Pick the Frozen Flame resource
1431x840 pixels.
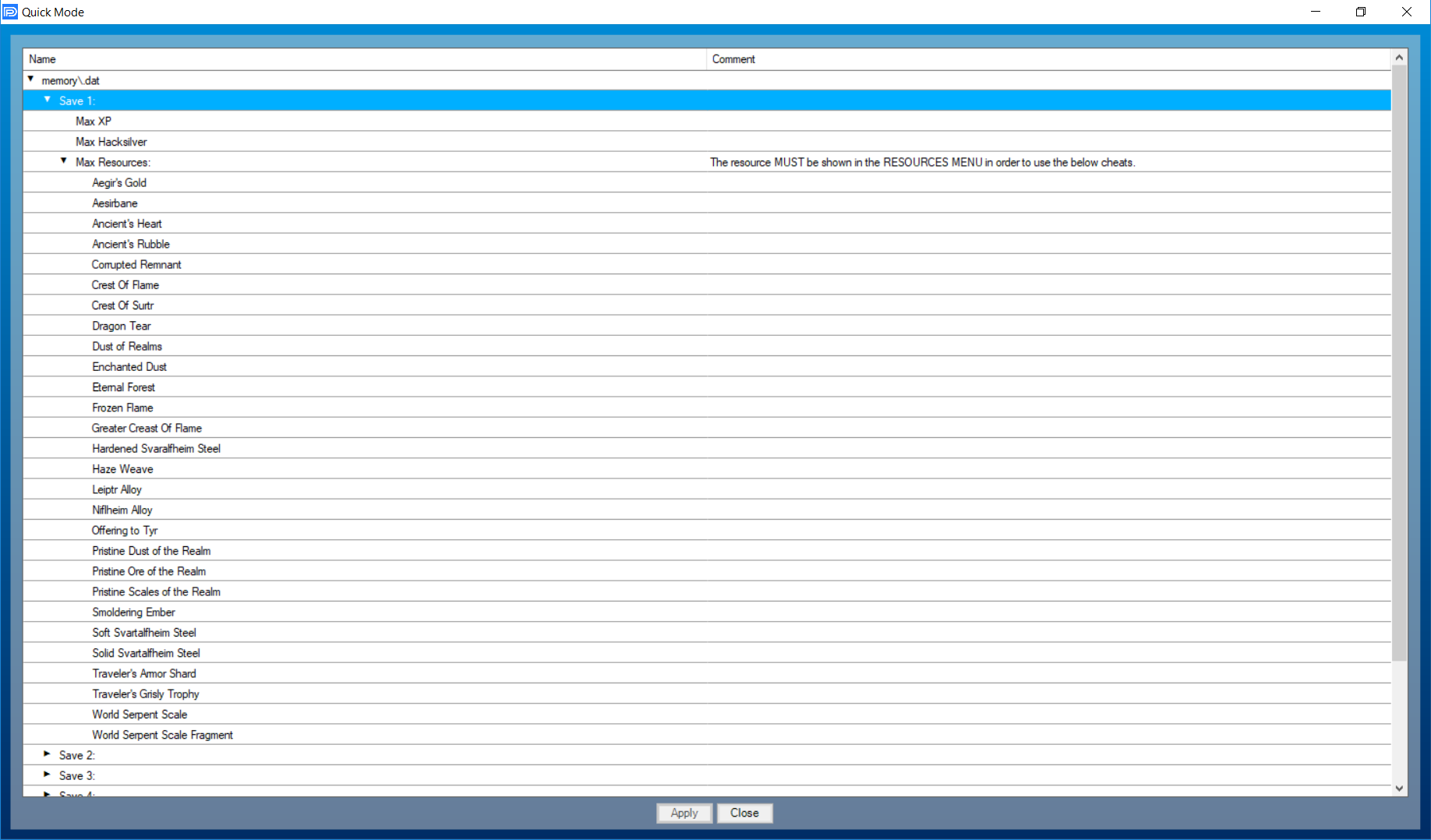[x=122, y=408]
